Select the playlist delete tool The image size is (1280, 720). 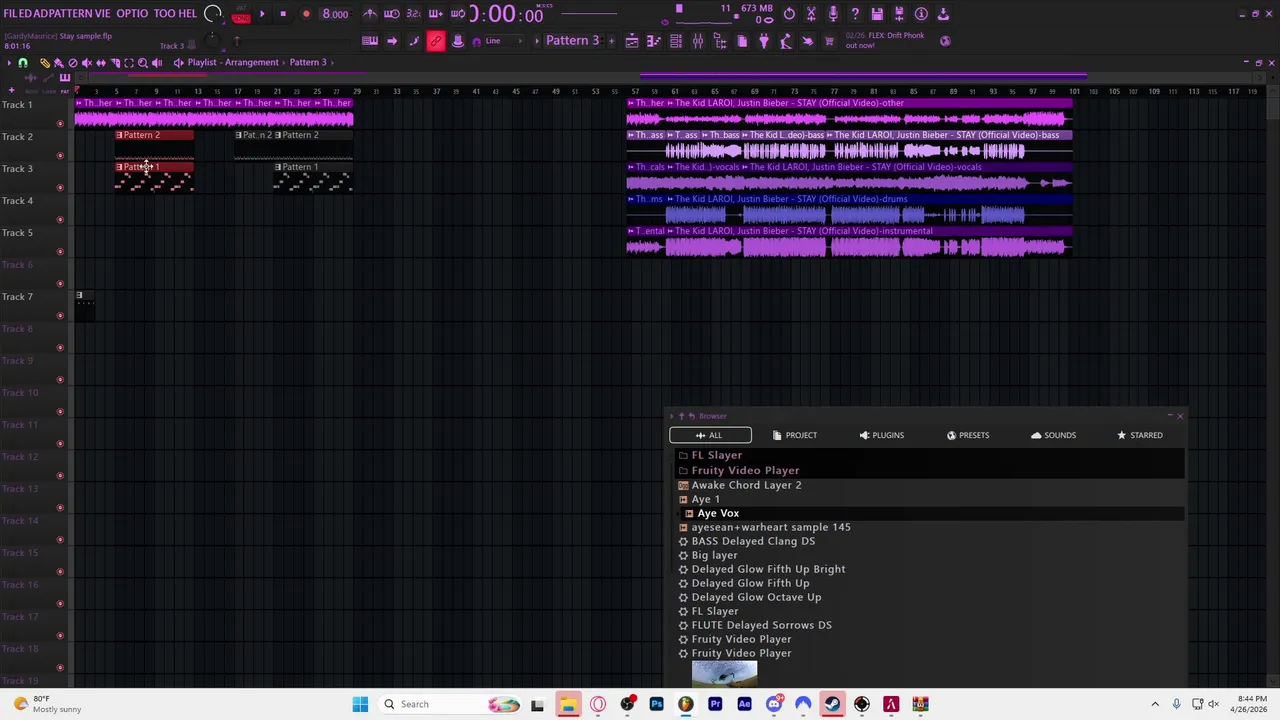(73, 63)
